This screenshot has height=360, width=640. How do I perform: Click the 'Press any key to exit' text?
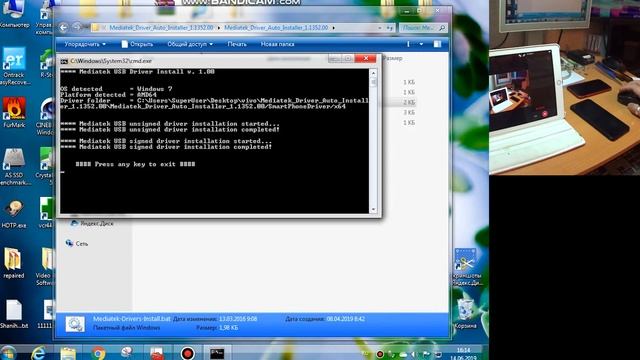coord(135,164)
